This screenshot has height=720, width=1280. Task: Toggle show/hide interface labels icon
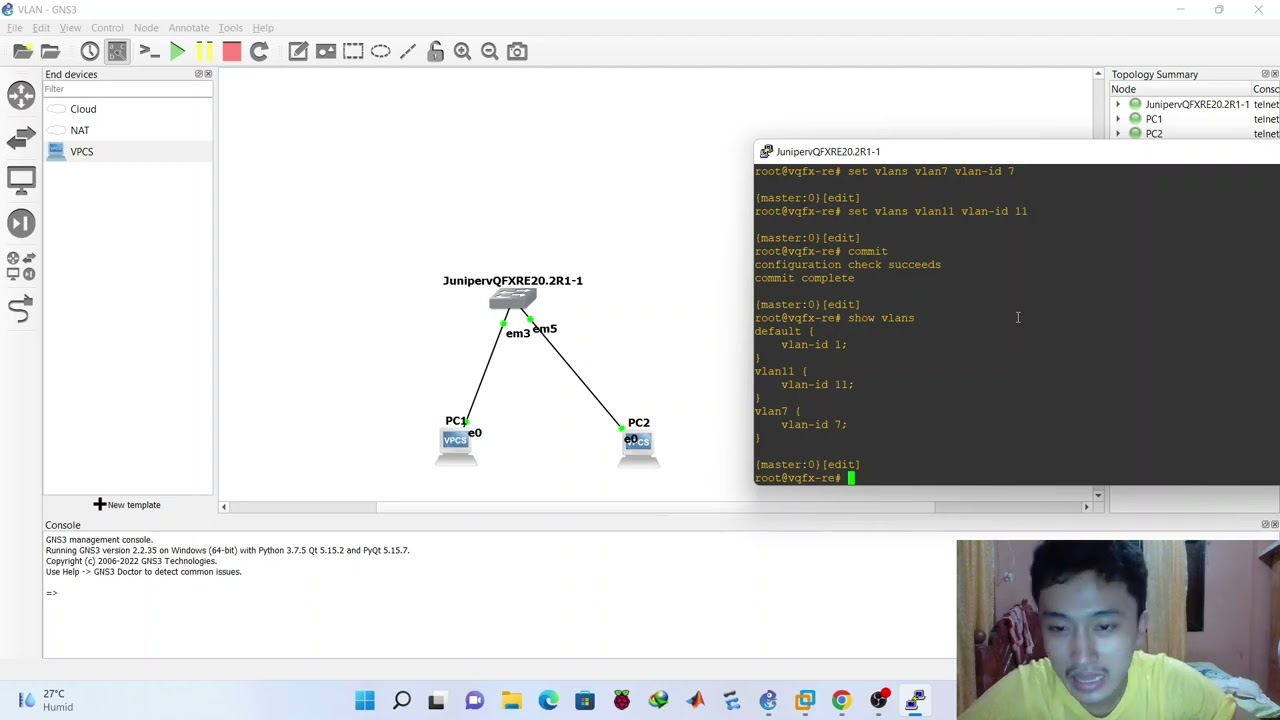click(x=117, y=51)
